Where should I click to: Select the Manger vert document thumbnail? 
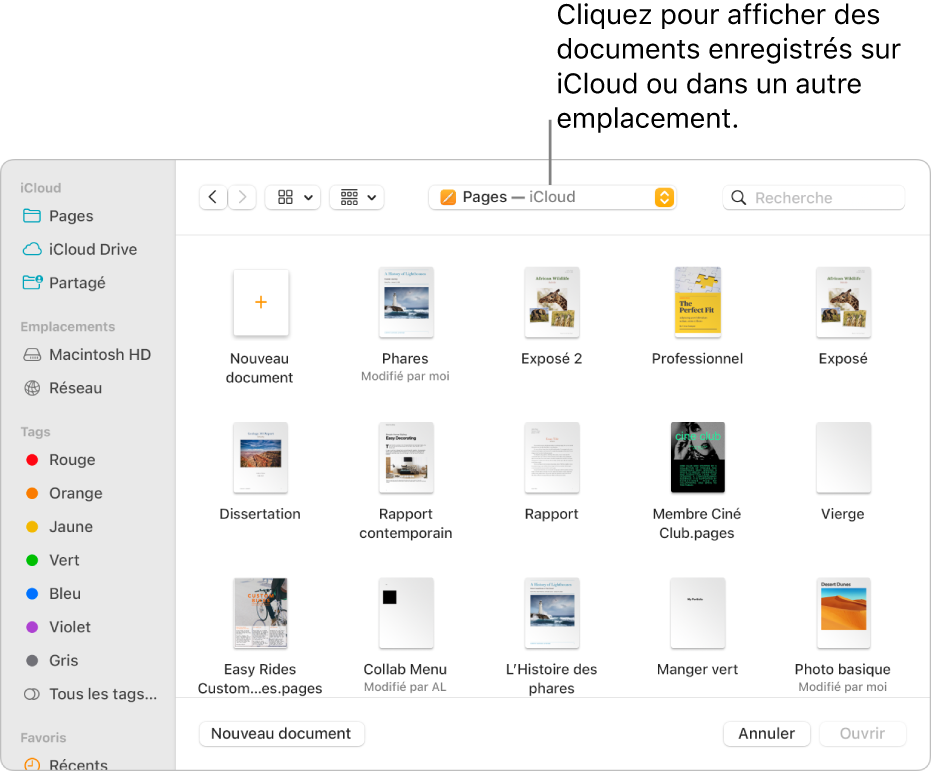click(698, 613)
